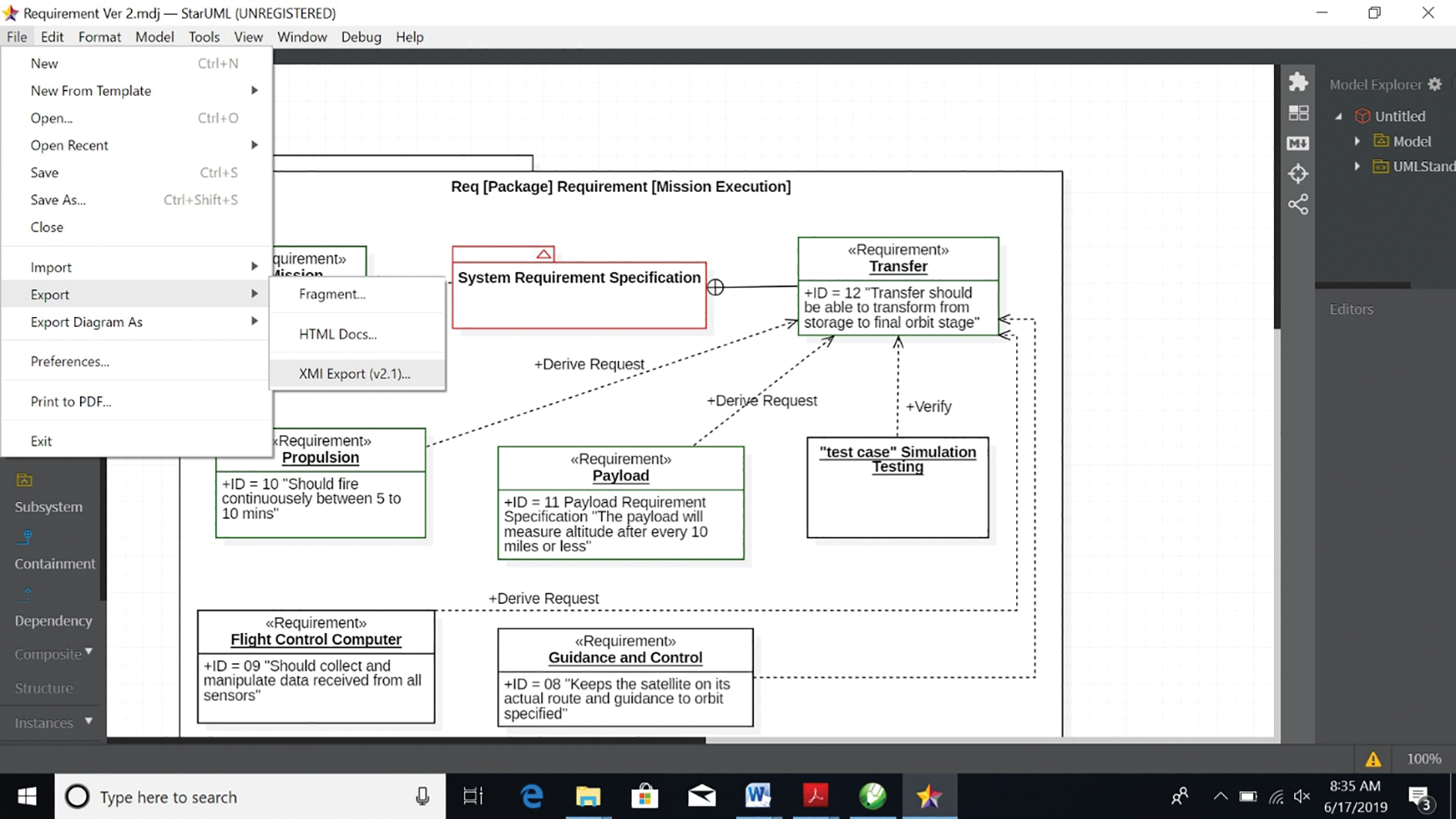Open Model Explorer settings gear
The height and width of the screenshot is (819, 1456).
[x=1434, y=85]
